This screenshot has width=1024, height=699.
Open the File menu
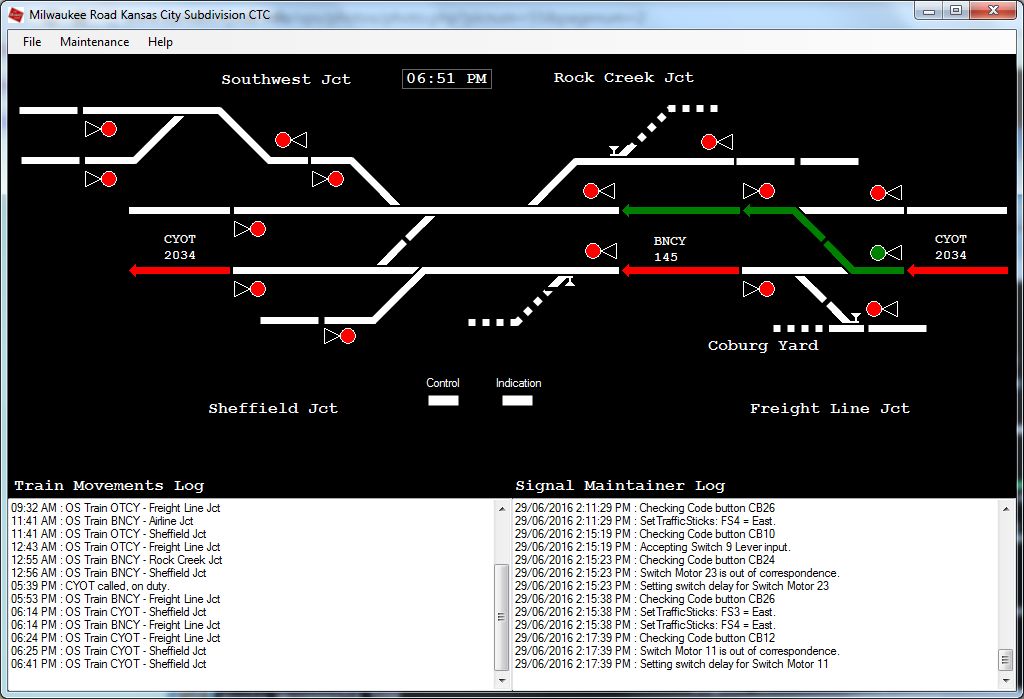(x=32, y=42)
